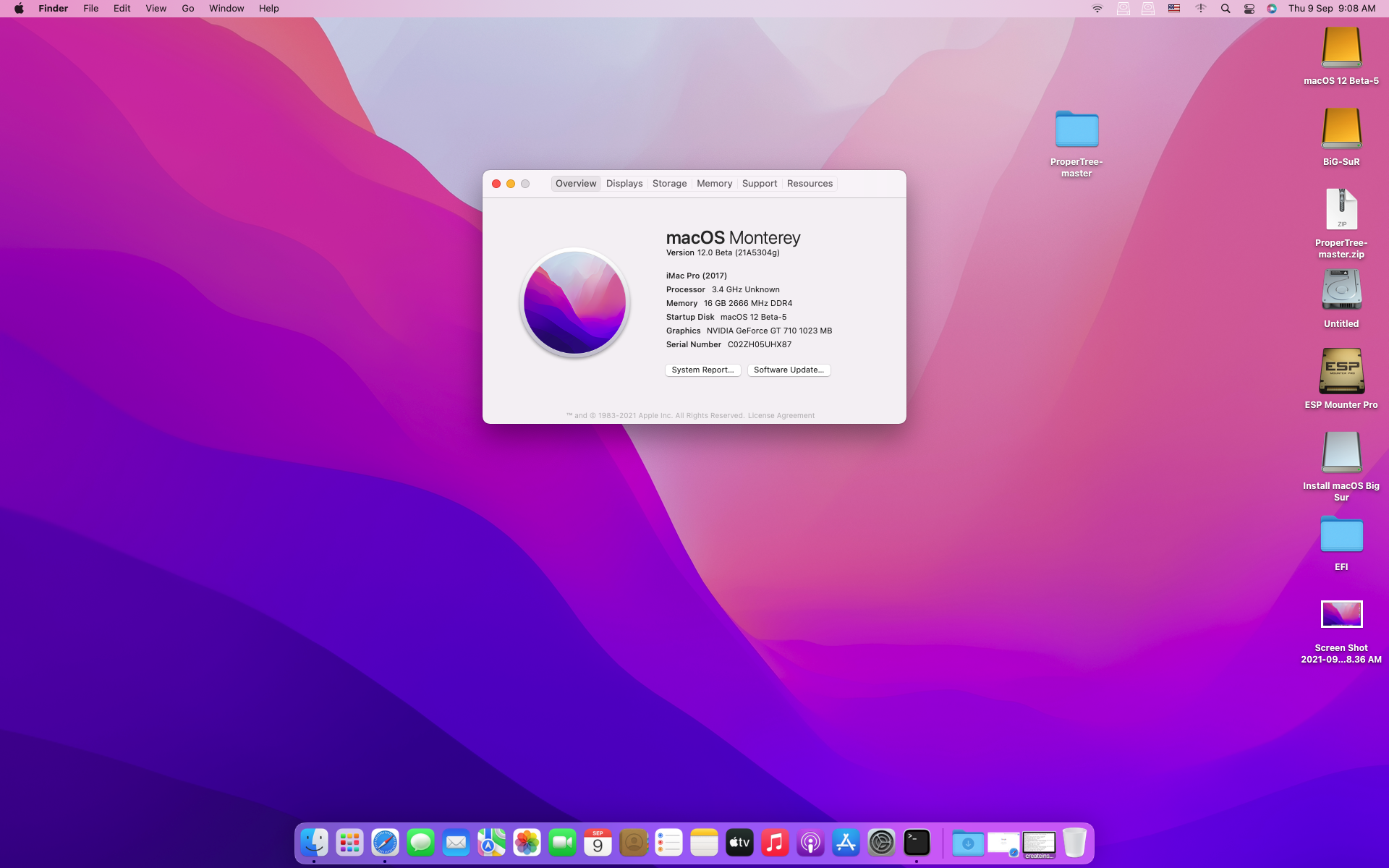Activate Siri from the menu bar

coord(1272,9)
